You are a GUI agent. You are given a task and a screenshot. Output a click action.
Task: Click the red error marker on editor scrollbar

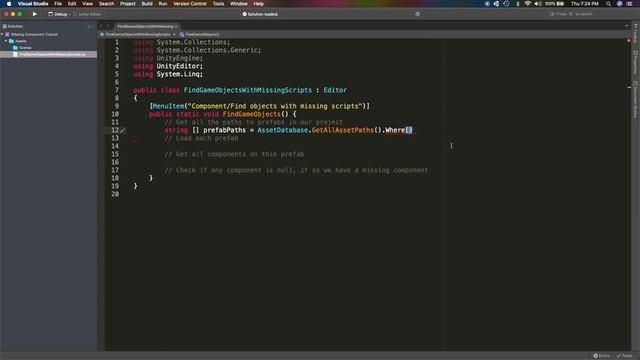629,40
